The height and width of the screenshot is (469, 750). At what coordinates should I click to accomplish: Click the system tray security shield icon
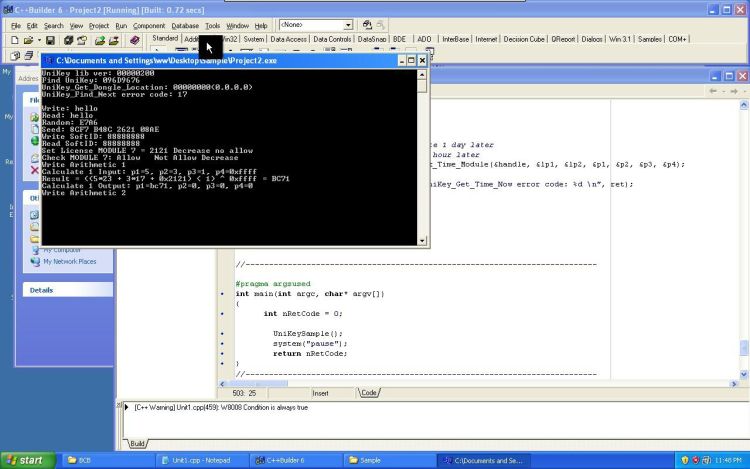(x=685, y=460)
